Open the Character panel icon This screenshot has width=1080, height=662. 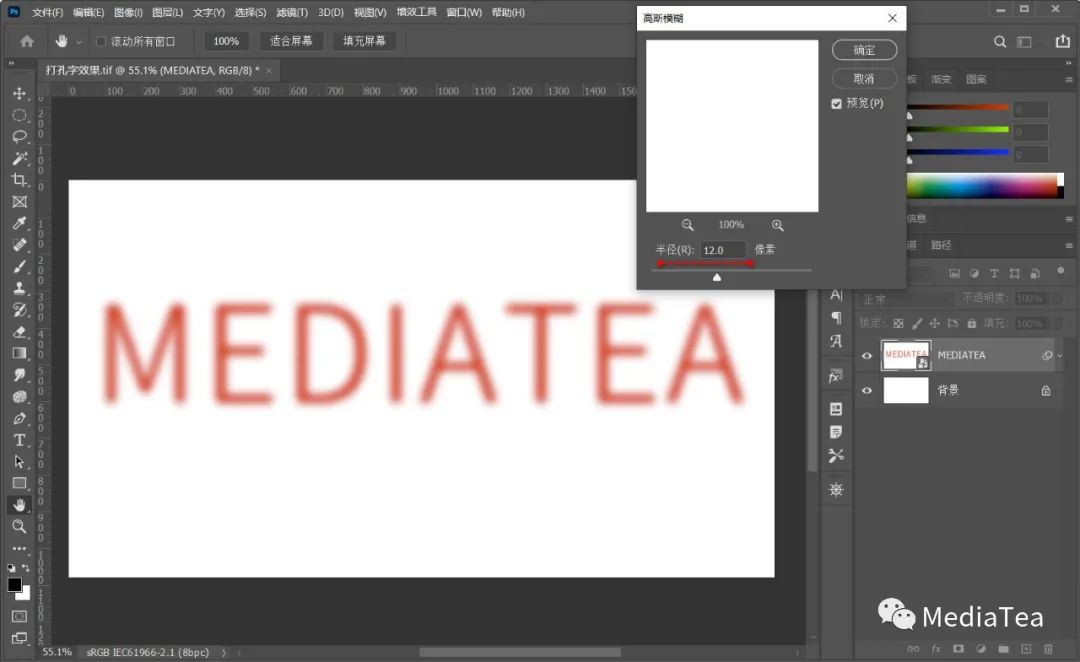click(836, 295)
